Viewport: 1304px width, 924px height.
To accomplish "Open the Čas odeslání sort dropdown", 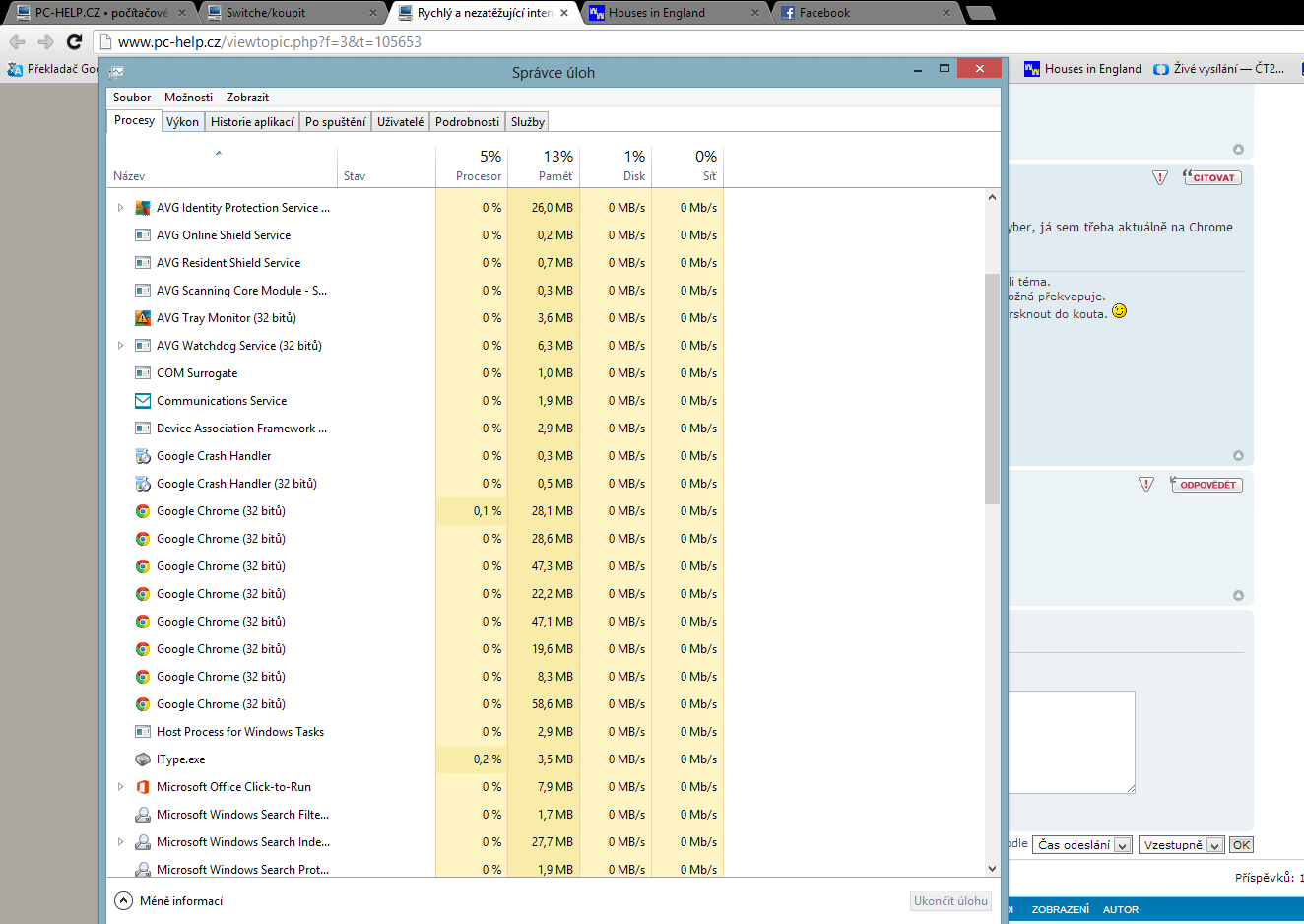I will (x=1081, y=845).
